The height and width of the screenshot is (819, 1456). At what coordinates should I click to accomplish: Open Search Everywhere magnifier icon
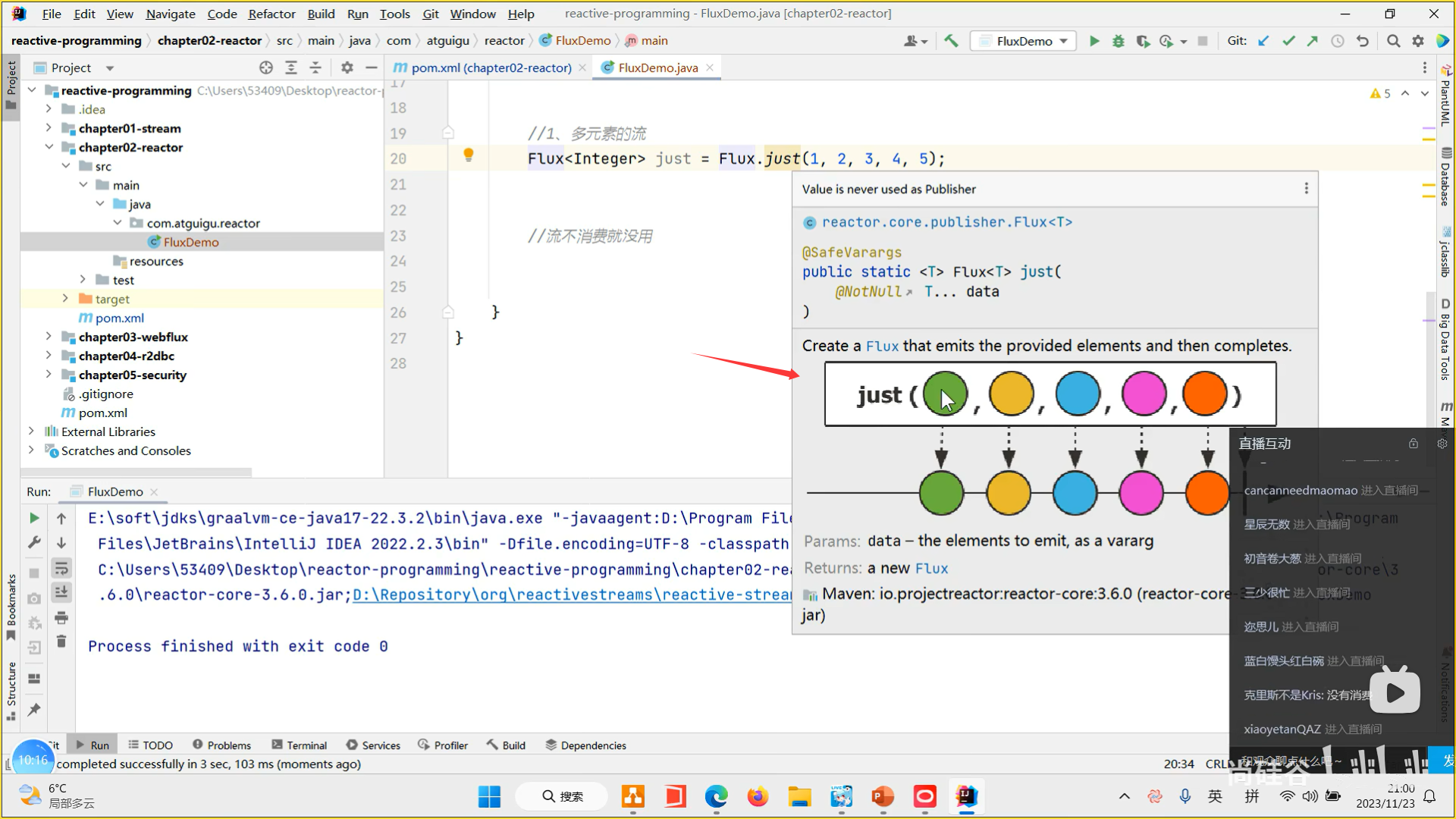pos(1393,41)
